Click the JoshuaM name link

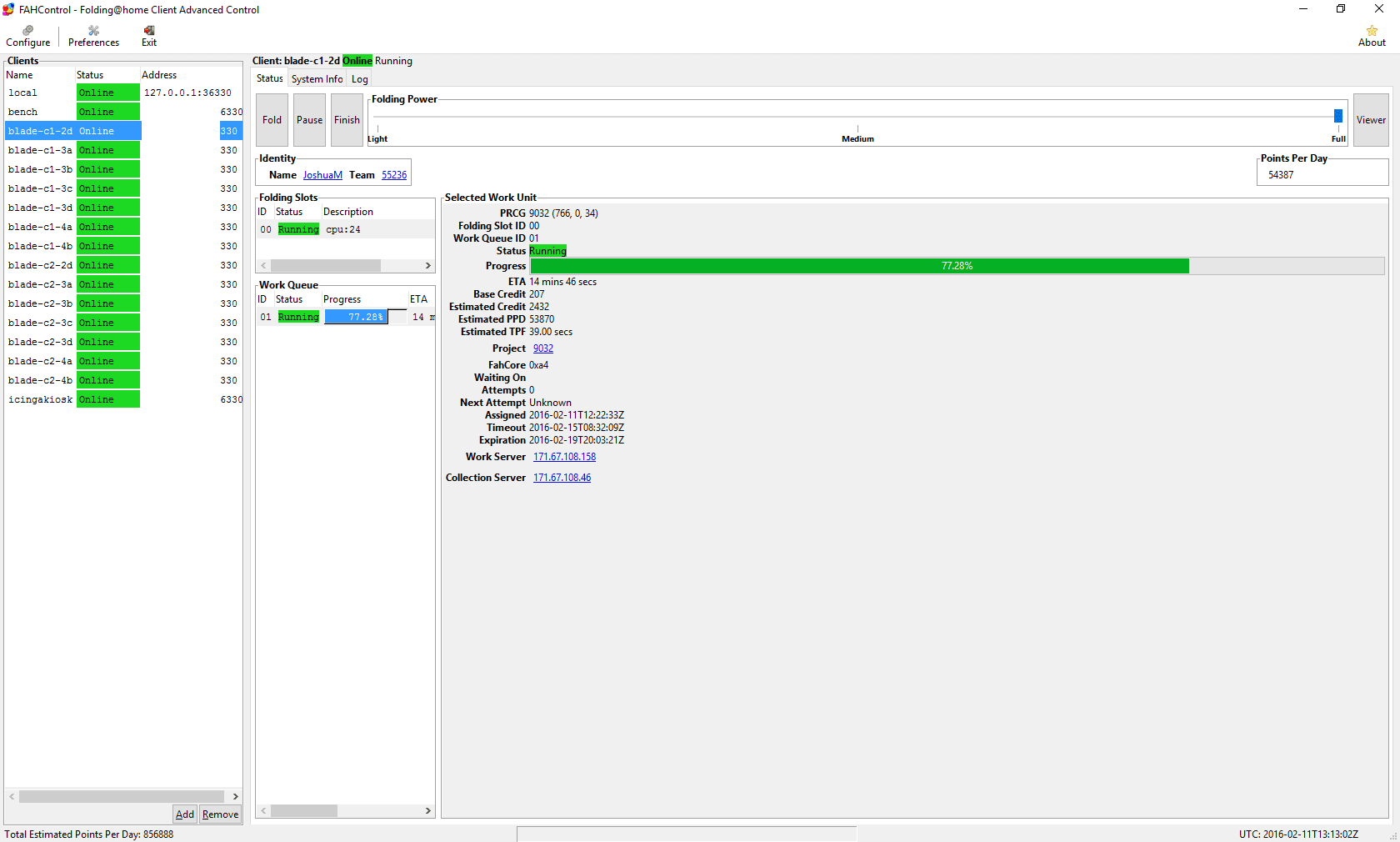click(322, 175)
